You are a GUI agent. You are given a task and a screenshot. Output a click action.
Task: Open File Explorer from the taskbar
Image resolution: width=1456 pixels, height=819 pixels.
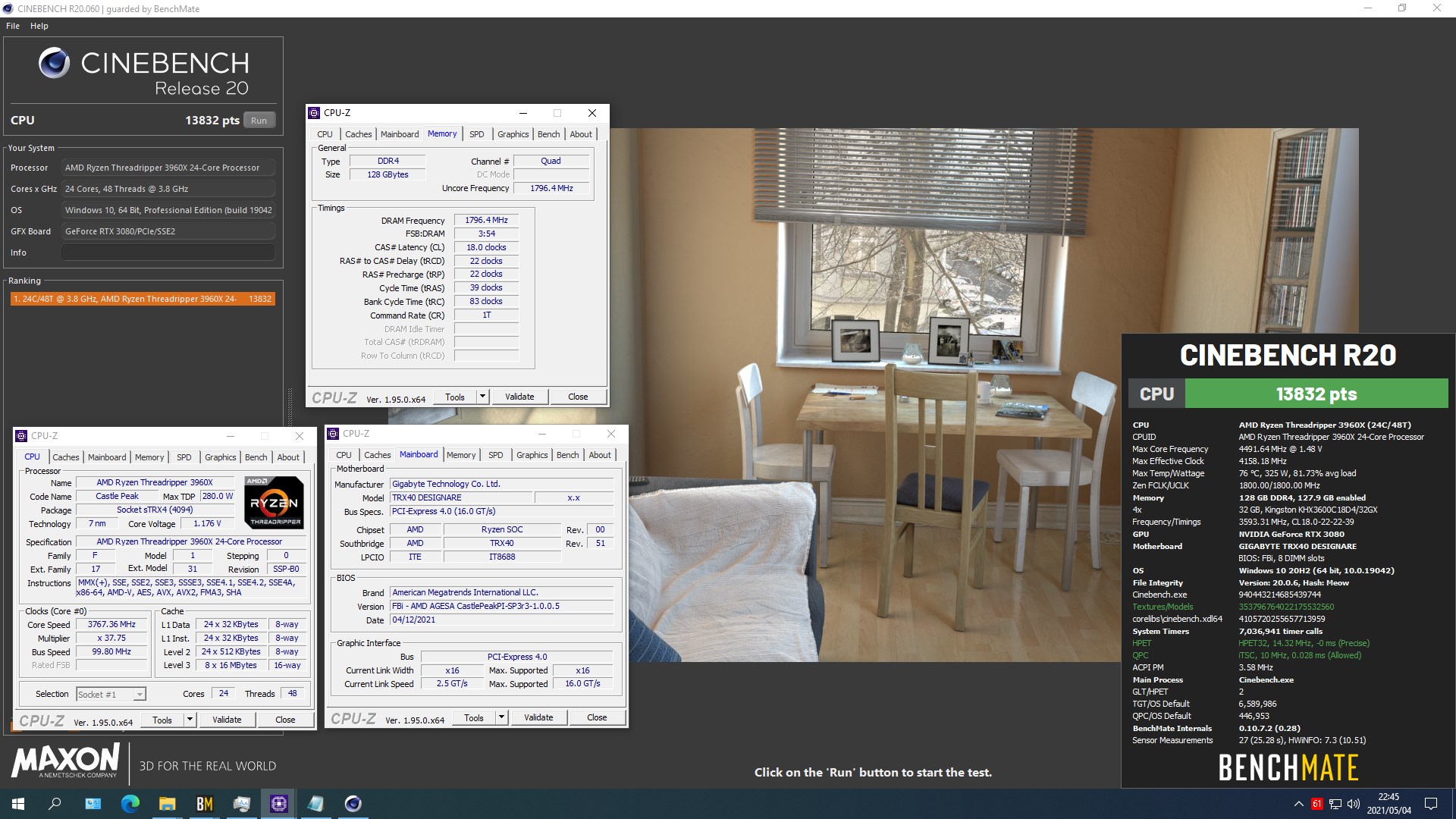click(x=167, y=804)
